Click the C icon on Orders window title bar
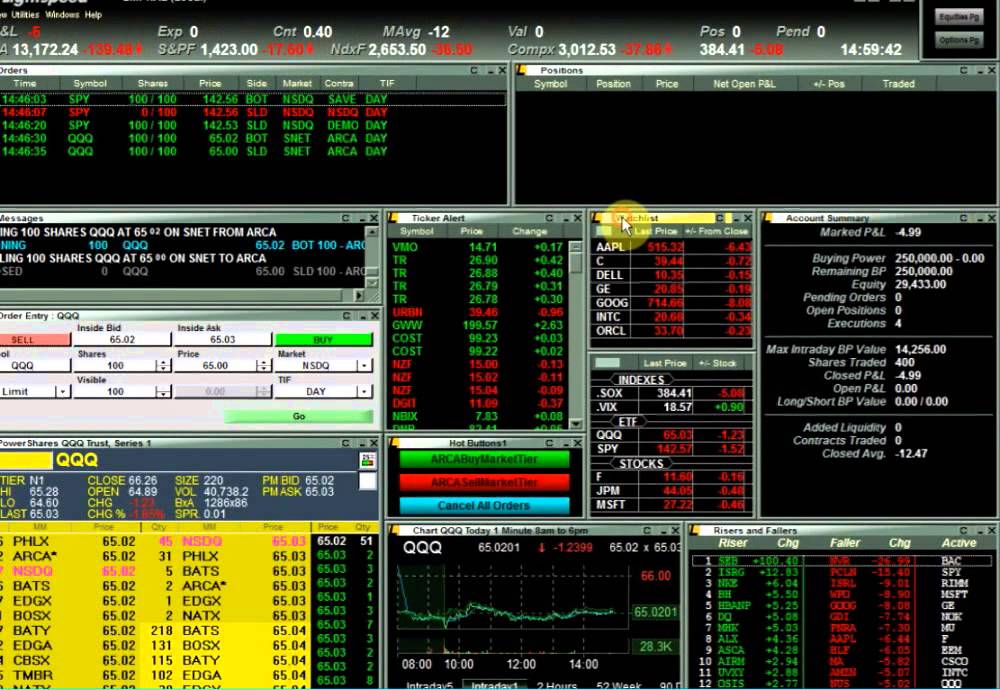Image resolution: width=1000 pixels, height=690 pixels. coord(474,70)
